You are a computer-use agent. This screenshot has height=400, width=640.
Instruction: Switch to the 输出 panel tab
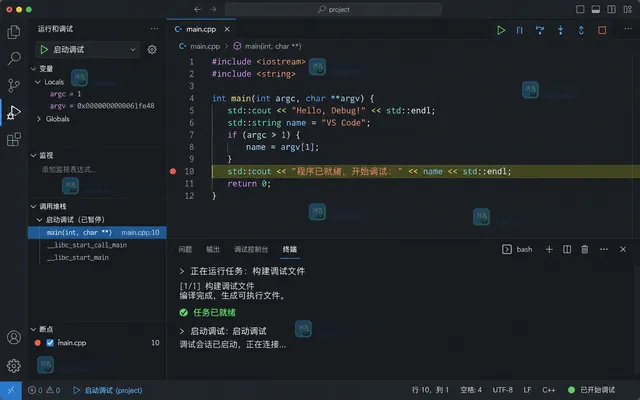tap(213, 249)
